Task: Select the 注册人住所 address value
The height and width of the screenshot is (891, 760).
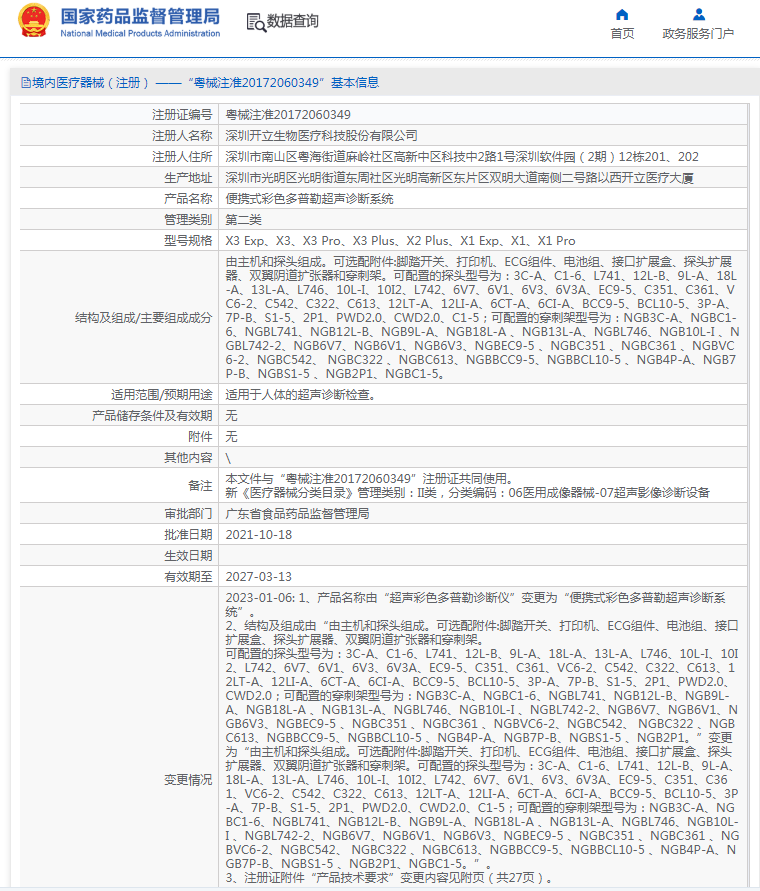Action: click(x=462, y=157)
